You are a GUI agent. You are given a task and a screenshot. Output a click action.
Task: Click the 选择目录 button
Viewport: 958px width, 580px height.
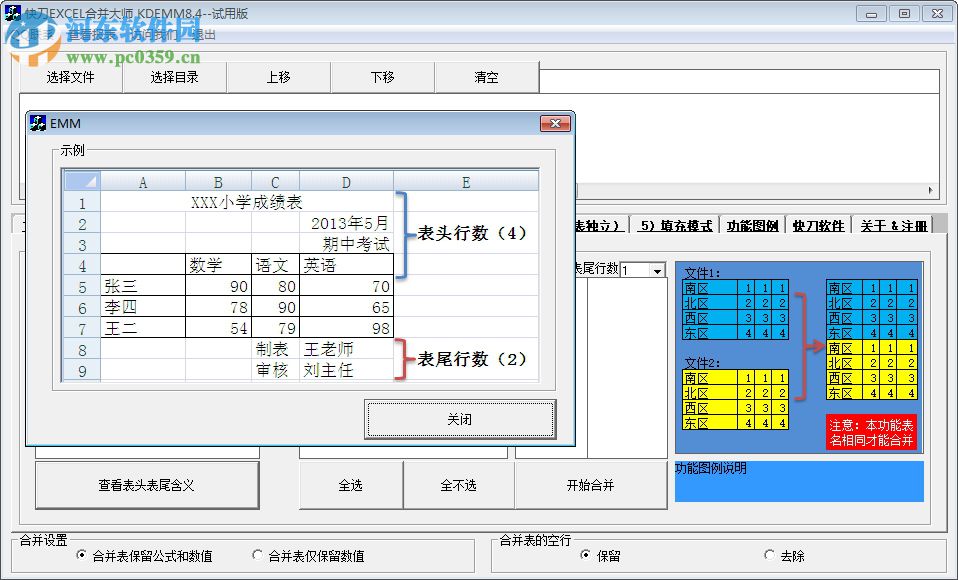click(173, 77)
